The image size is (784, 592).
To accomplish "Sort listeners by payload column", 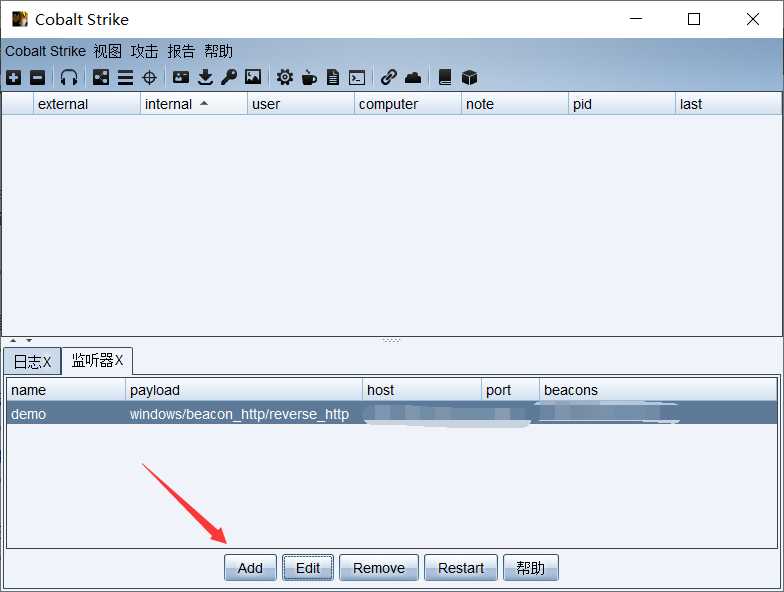I will (244, 390).
